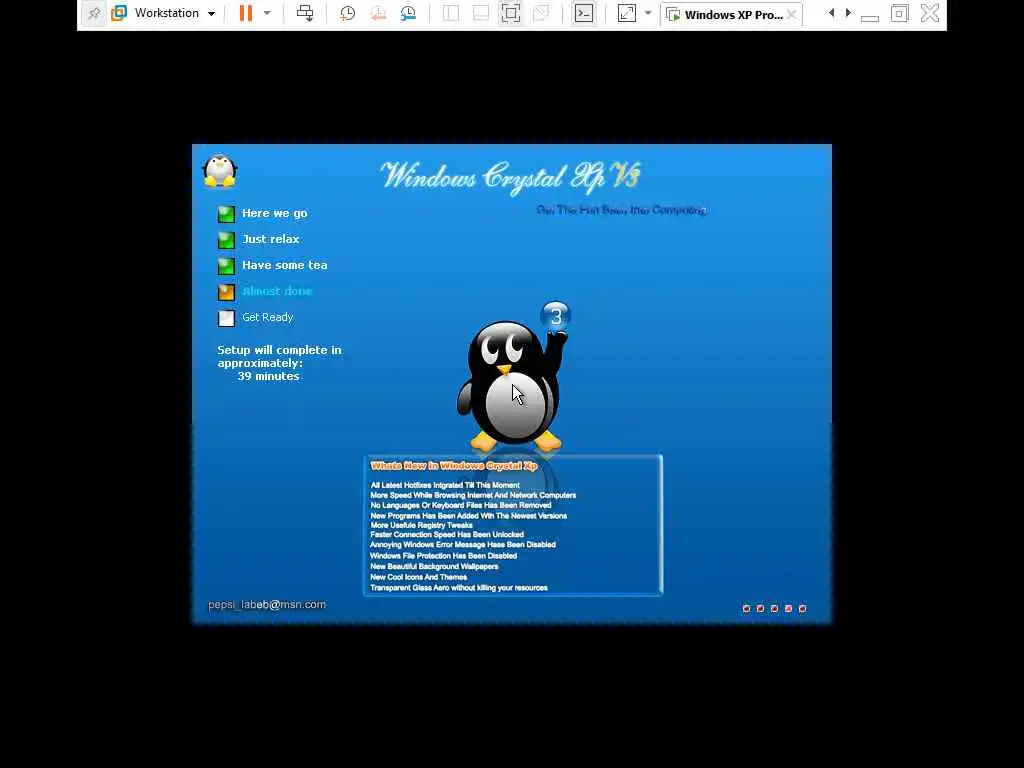
Task: Click the All Latest Hotfixes Integrated line
Action: coord(445,485)
